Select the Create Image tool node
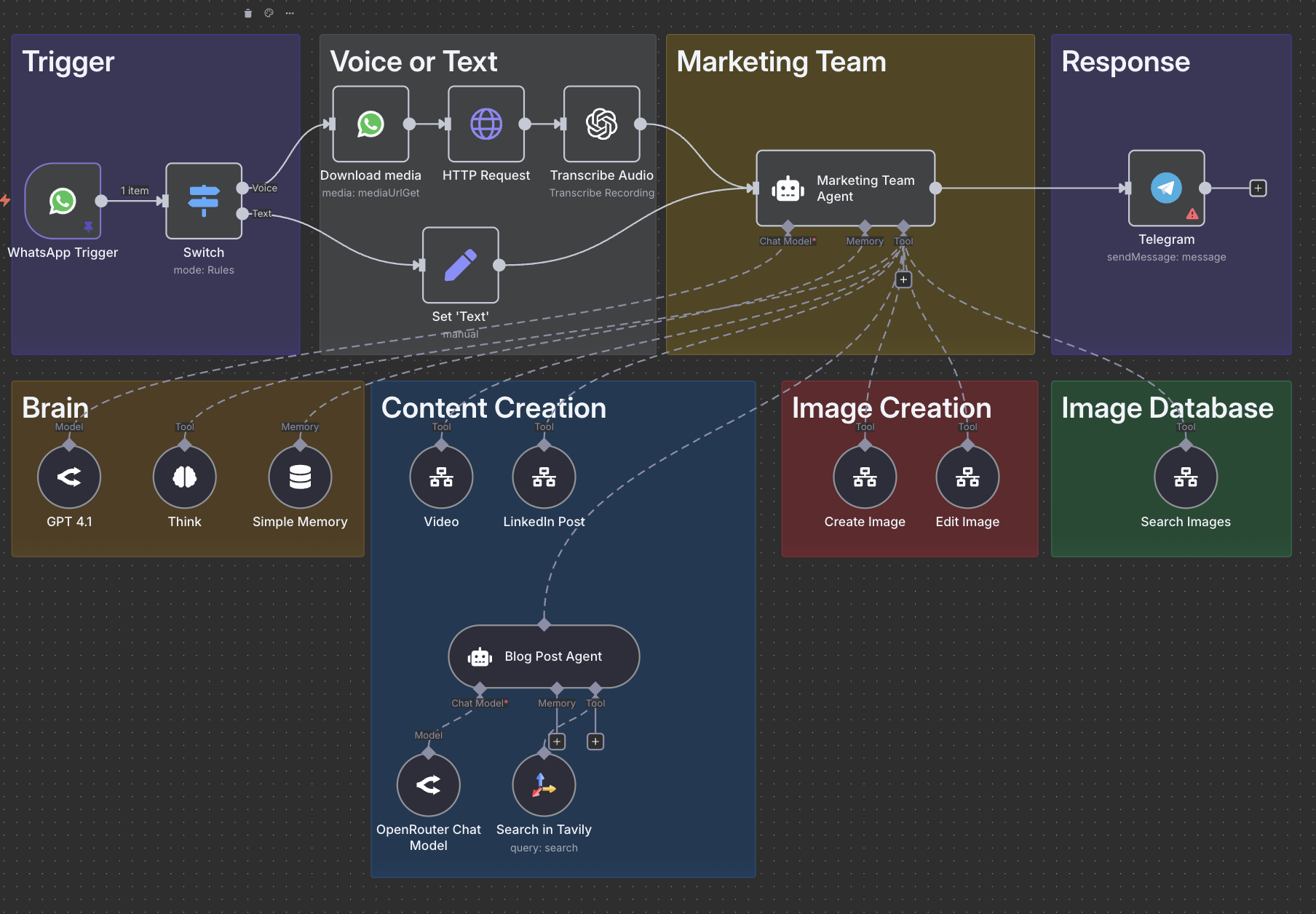 click(x=865, y=477)
